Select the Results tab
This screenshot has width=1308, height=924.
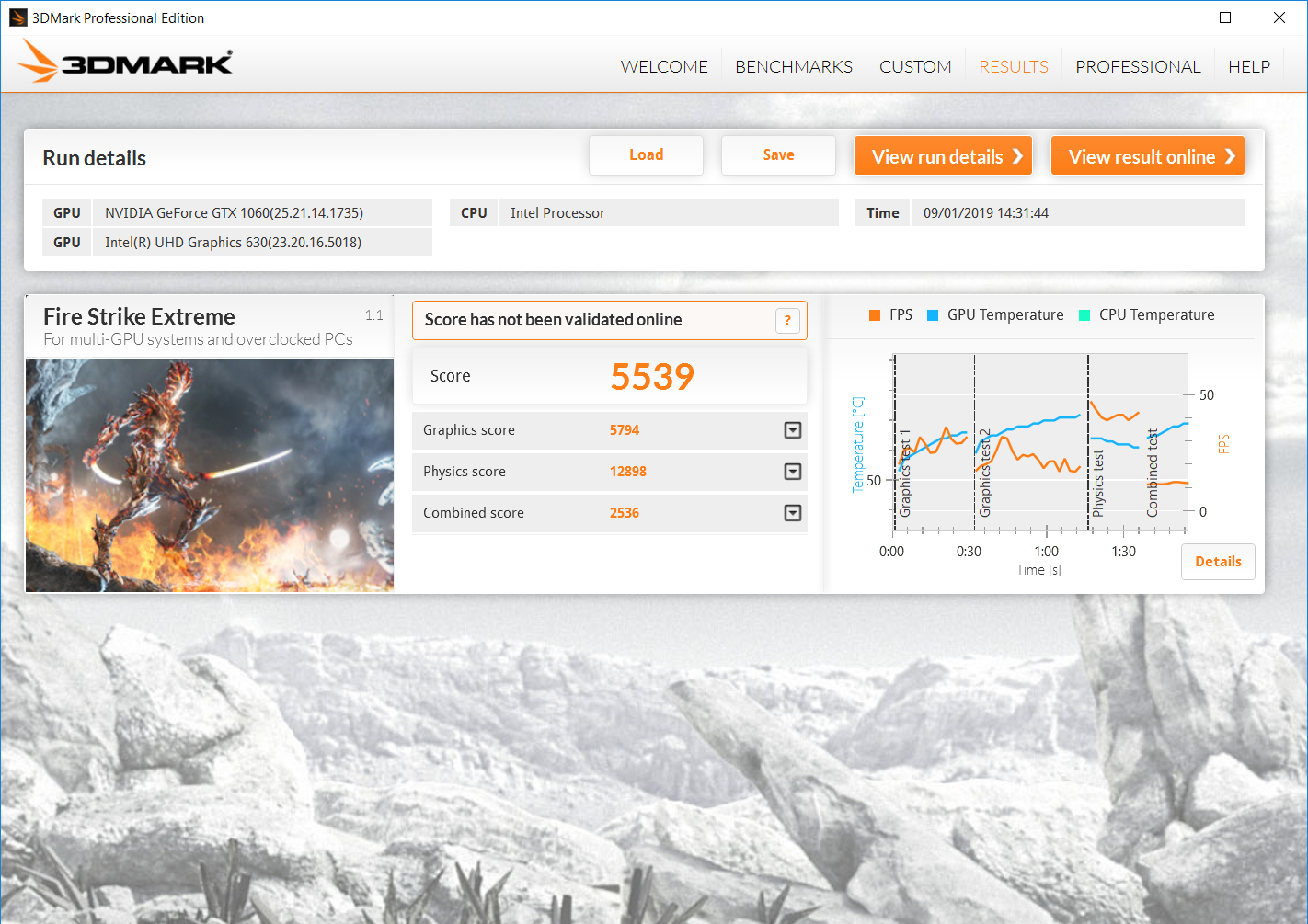(x=1014, y=67)
